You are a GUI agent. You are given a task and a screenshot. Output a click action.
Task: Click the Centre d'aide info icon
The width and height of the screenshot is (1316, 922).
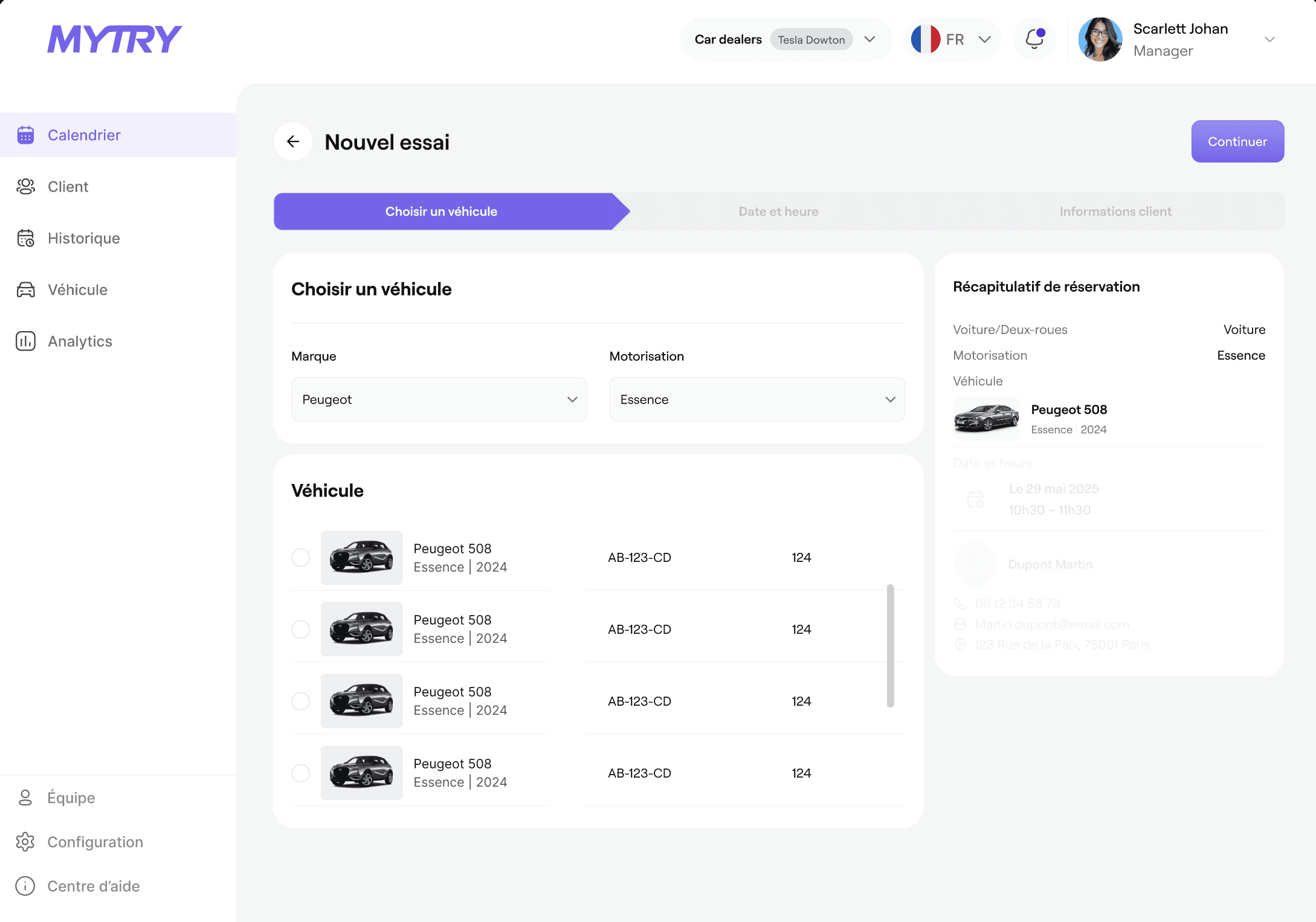point(25,886)
